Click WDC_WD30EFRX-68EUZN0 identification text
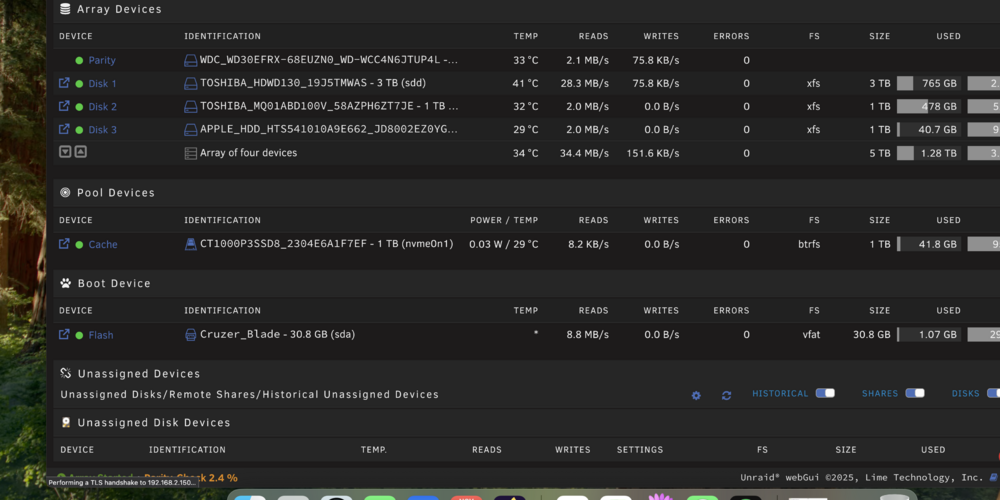The image size is (1000, 500). [329, 61]
